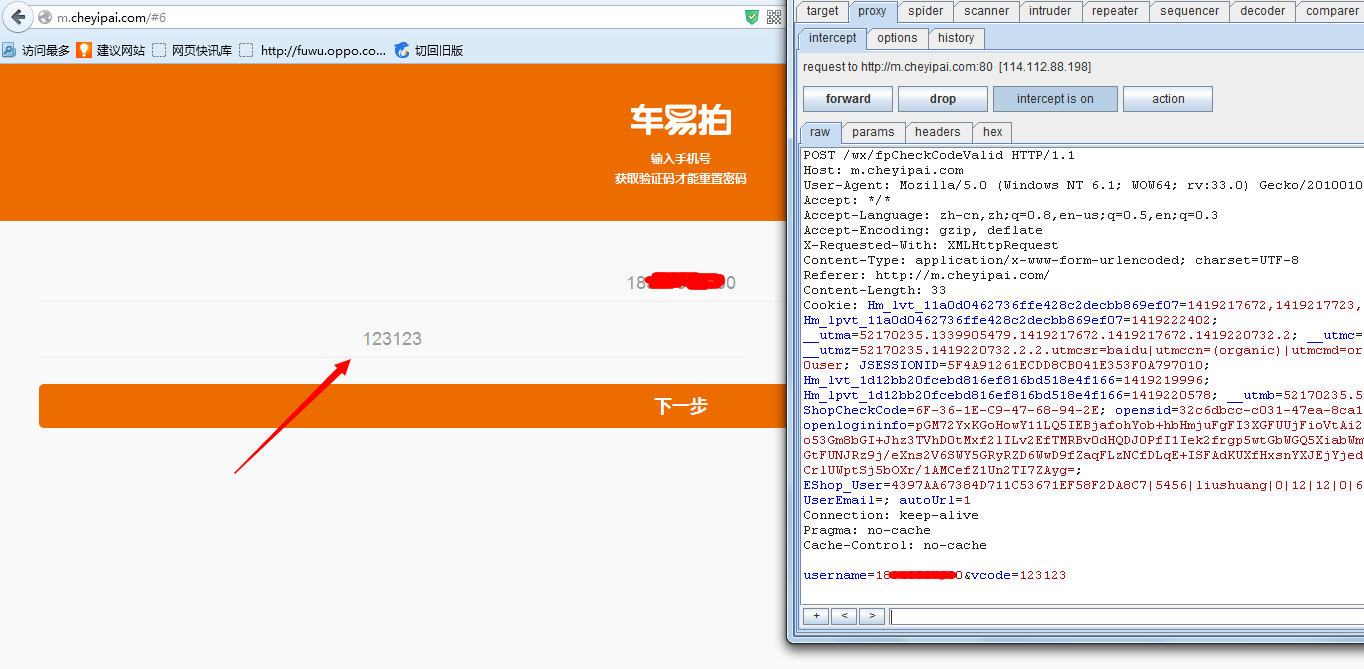Click the drop button in Burp

(x=943, y=99)
